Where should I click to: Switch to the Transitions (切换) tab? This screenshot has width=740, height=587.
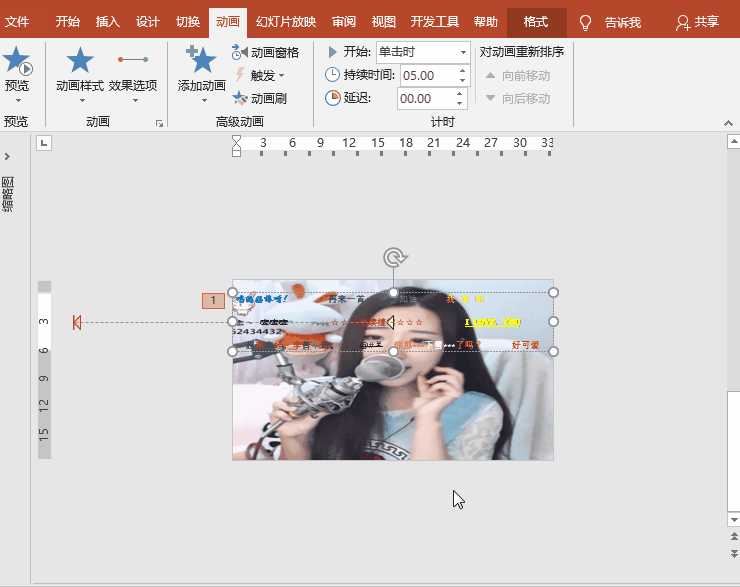click(x=188, y=22)
